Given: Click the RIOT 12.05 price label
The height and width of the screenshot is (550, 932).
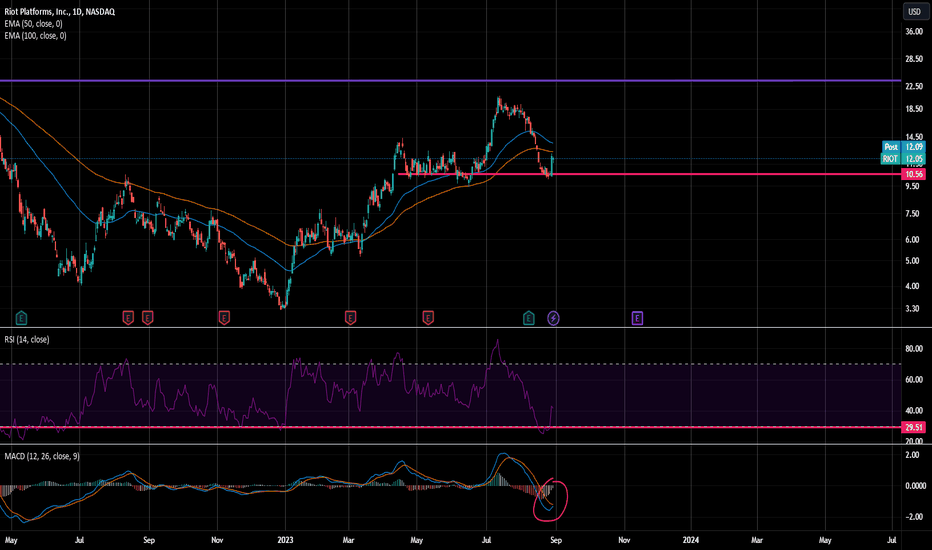Looking at the screenshot, I should coord(903,159).
